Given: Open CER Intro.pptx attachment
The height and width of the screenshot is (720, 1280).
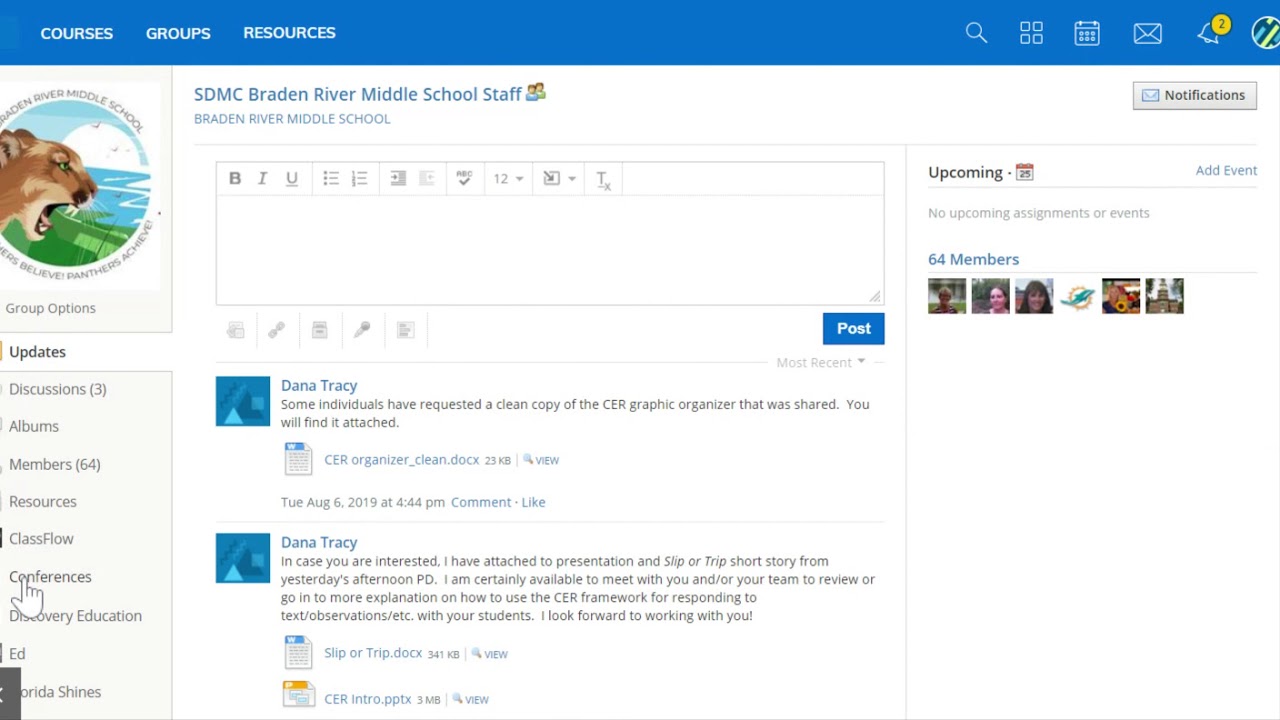Looking at the screenshot, I should click(x=367, y=699).
